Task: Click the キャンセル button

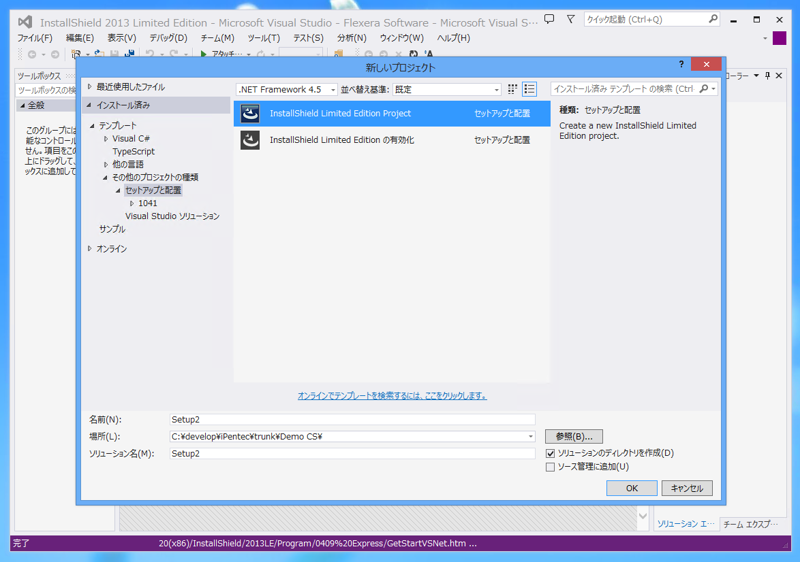Action: (x=687, y=488)
